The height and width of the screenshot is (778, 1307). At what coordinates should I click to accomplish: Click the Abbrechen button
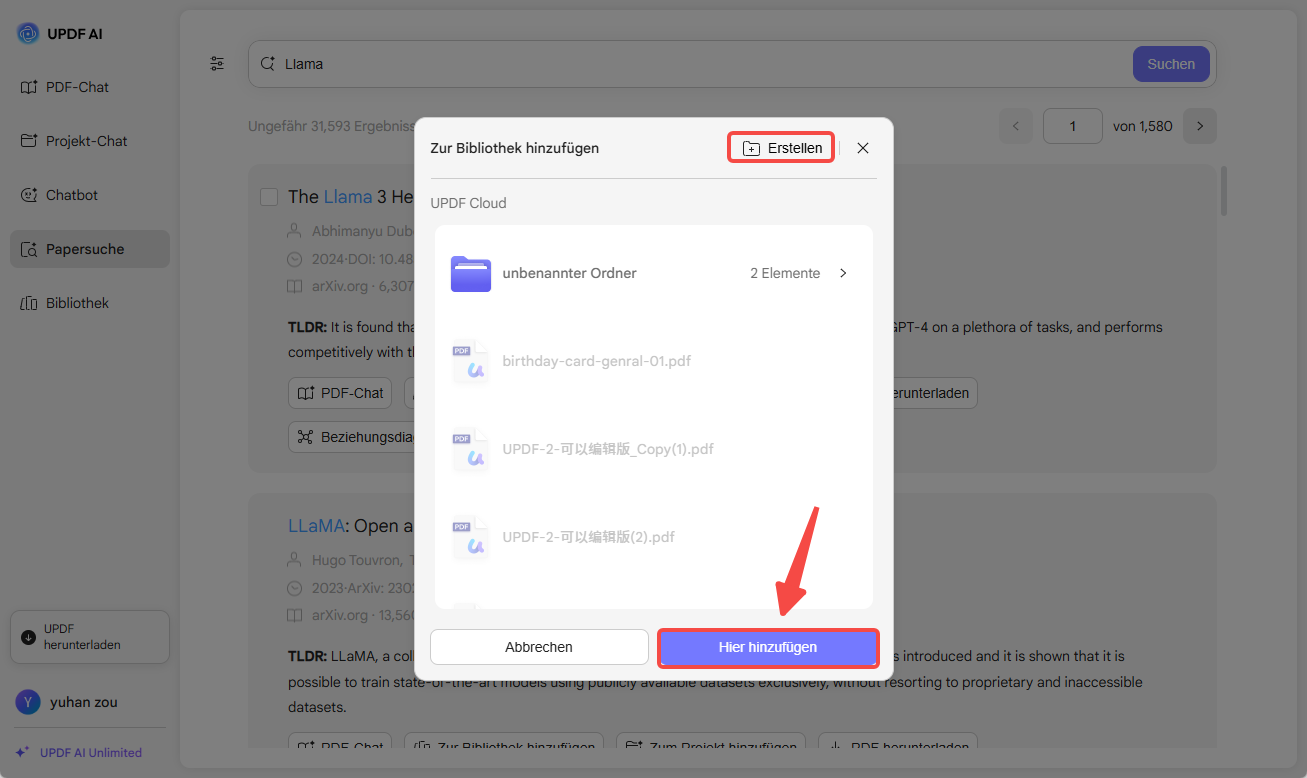tap(539, 647)
